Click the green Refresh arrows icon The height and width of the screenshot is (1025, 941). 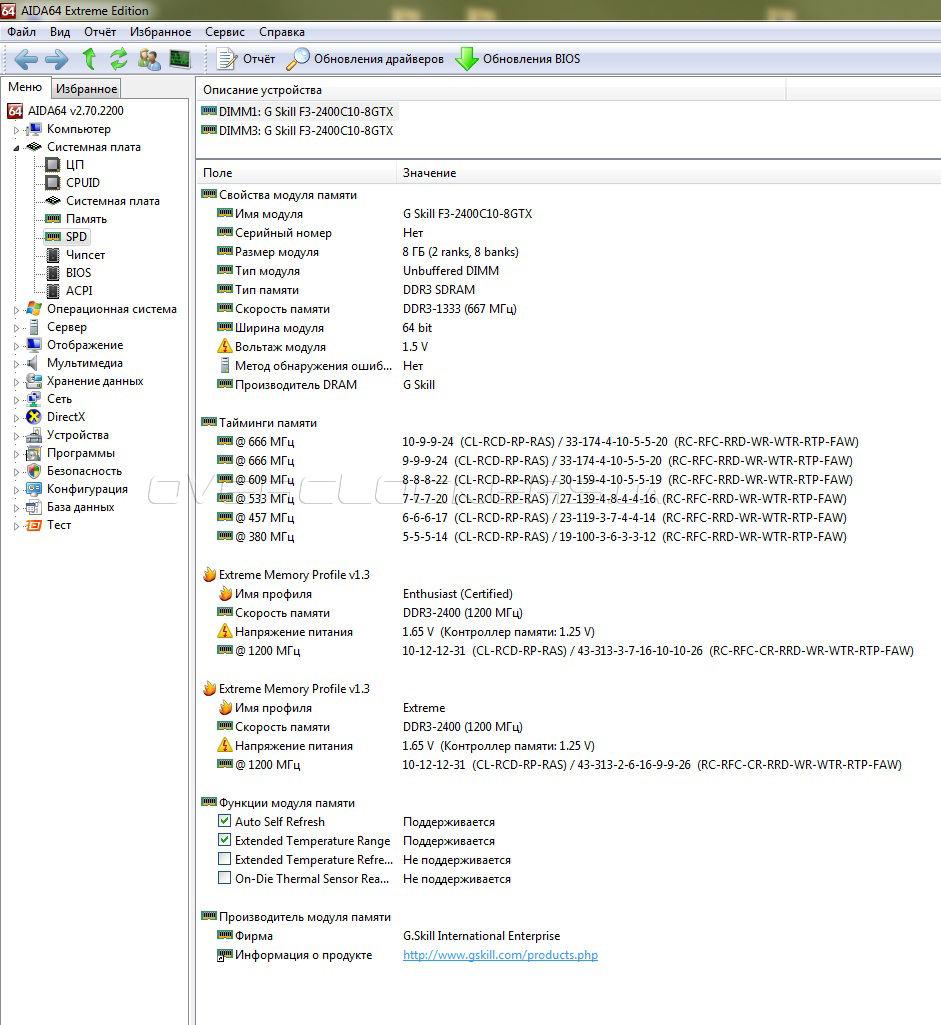pos(118,59)
